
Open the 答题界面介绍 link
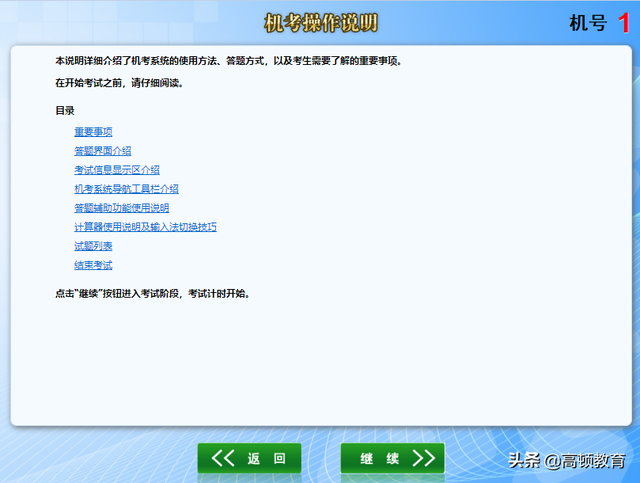[x=102, y=151]
